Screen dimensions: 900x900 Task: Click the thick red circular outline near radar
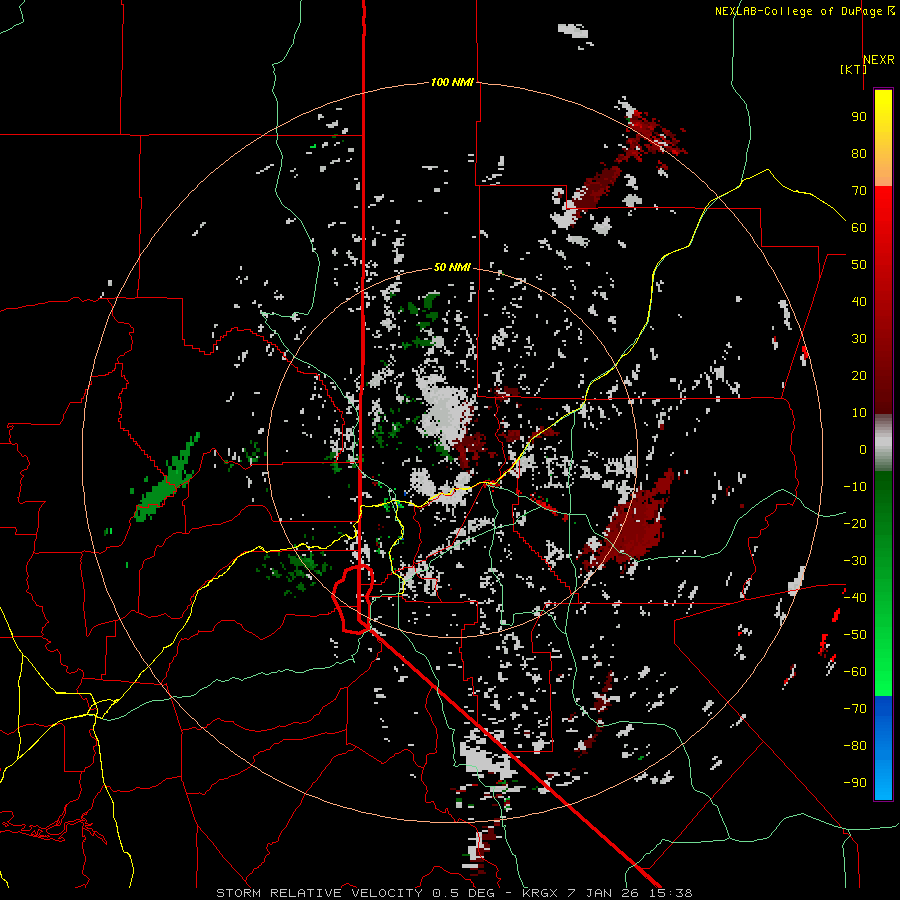pos(354,599)
